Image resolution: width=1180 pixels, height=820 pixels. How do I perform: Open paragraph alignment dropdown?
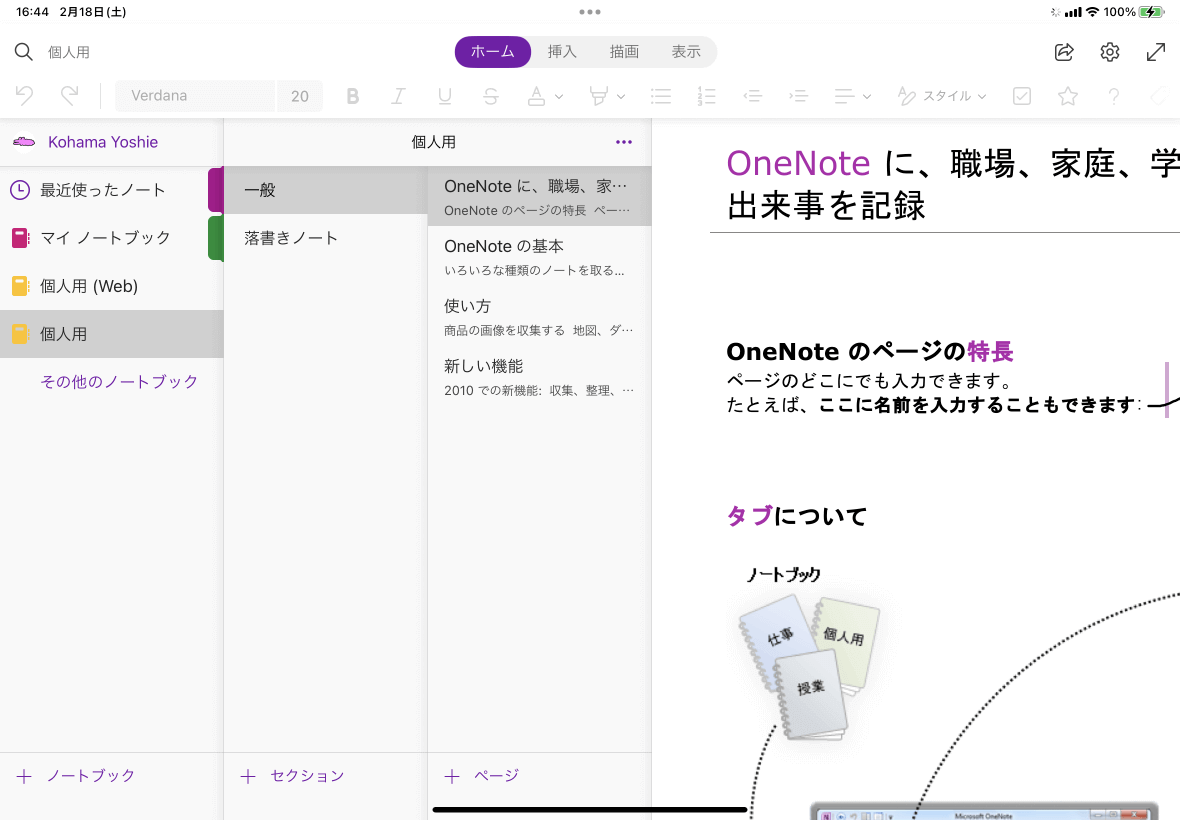coord(853,96)
